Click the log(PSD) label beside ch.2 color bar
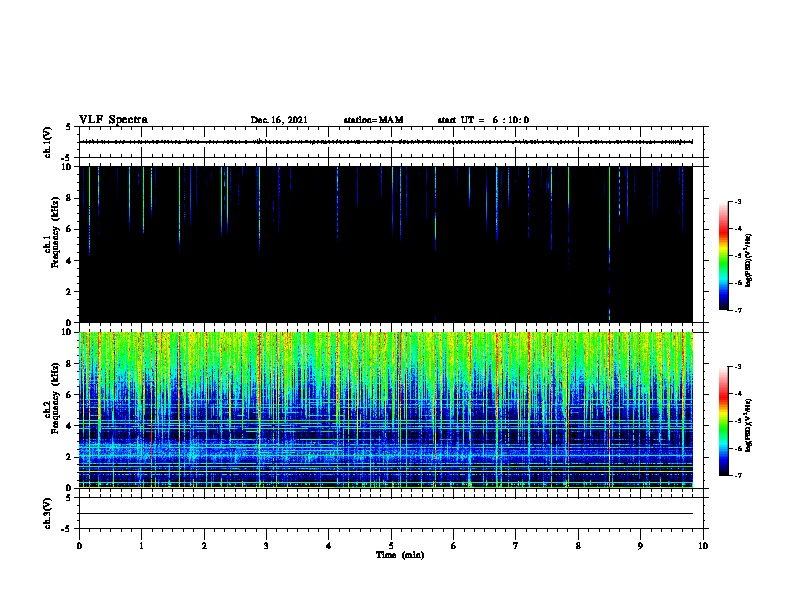The width and height of the screenshot is (792, 612). (x=749, y=426)
